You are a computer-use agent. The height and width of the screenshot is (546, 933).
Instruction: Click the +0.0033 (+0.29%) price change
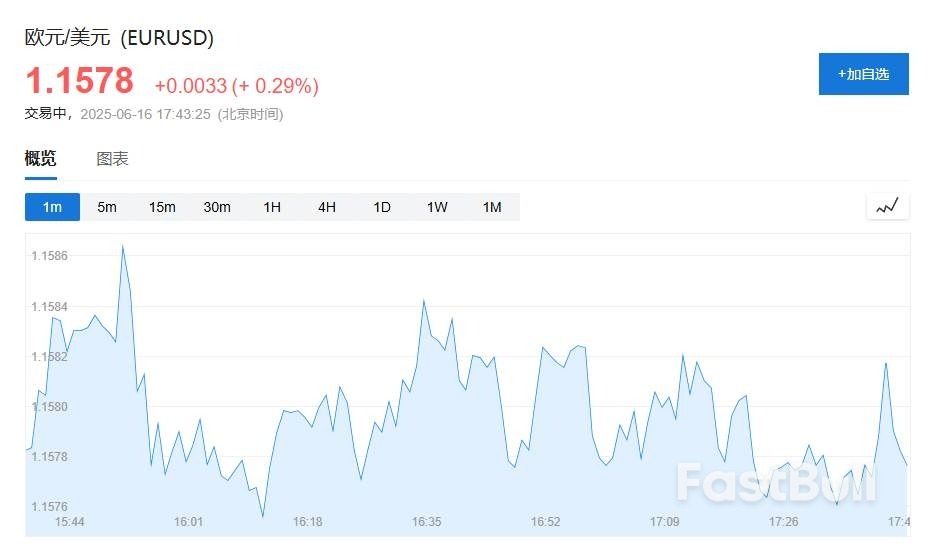pyautogui.click(x=236, y=86)
